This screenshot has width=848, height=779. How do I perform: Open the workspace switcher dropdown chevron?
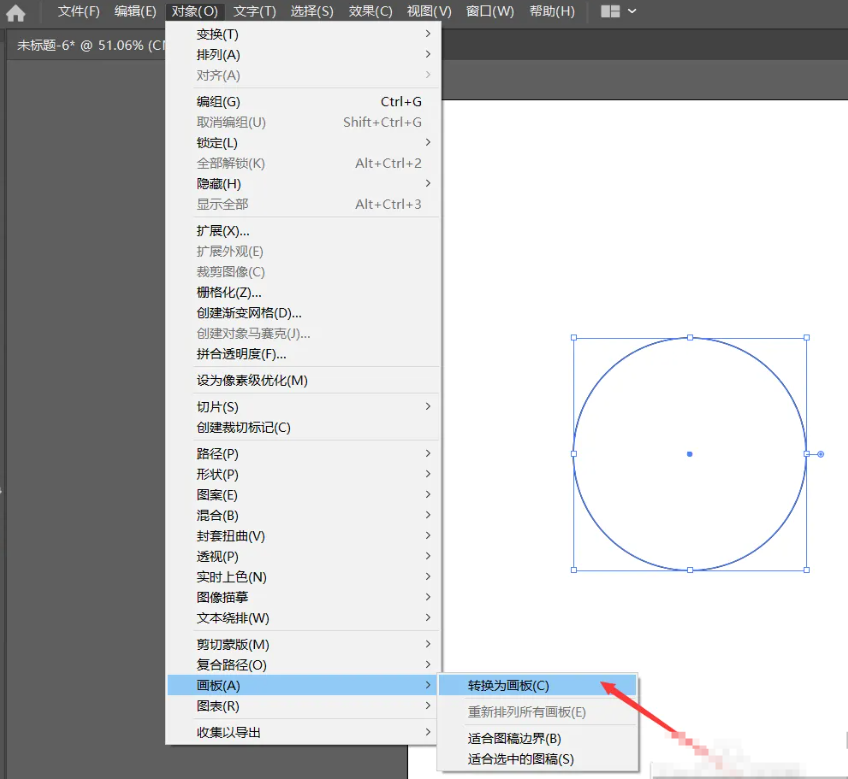point(630,11)
